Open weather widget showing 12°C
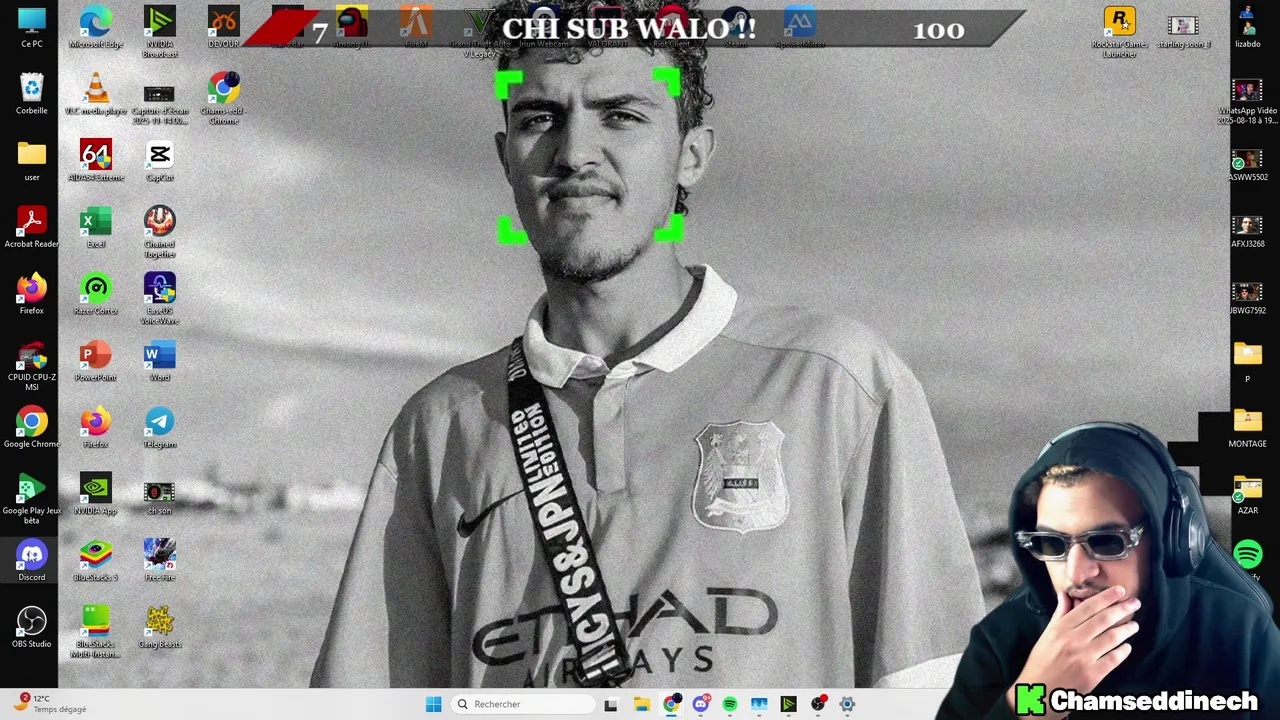This screenshot has height=720, width=1280. 50,703
